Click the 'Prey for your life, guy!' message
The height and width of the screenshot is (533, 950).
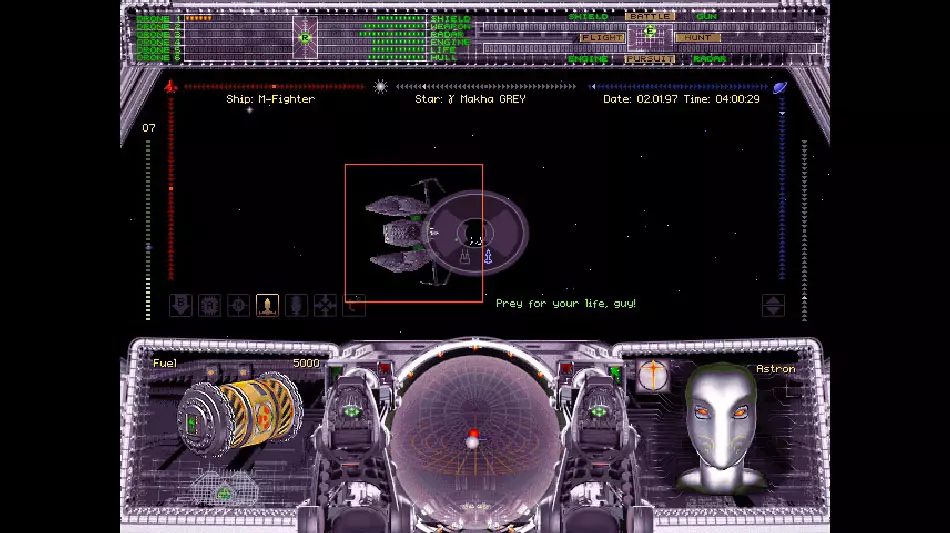coord(566,303)
